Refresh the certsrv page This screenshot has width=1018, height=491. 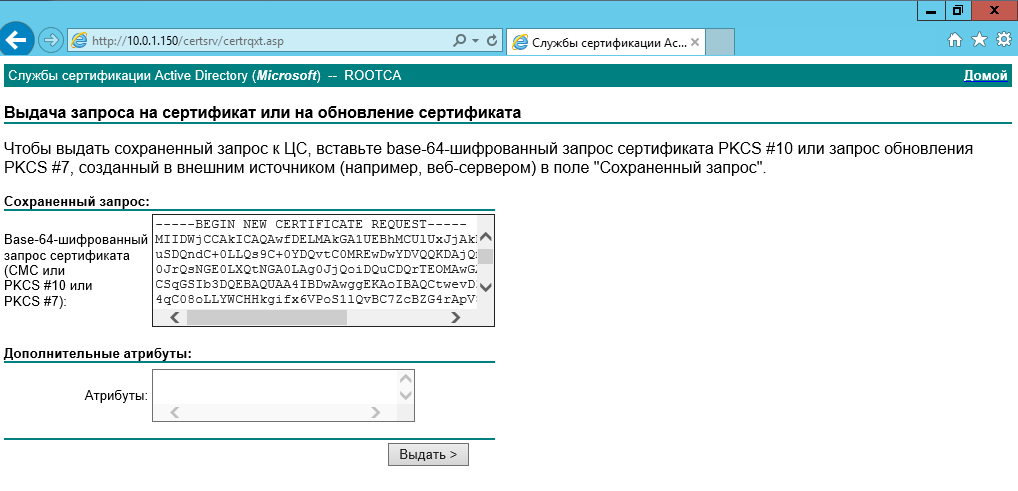491,41
